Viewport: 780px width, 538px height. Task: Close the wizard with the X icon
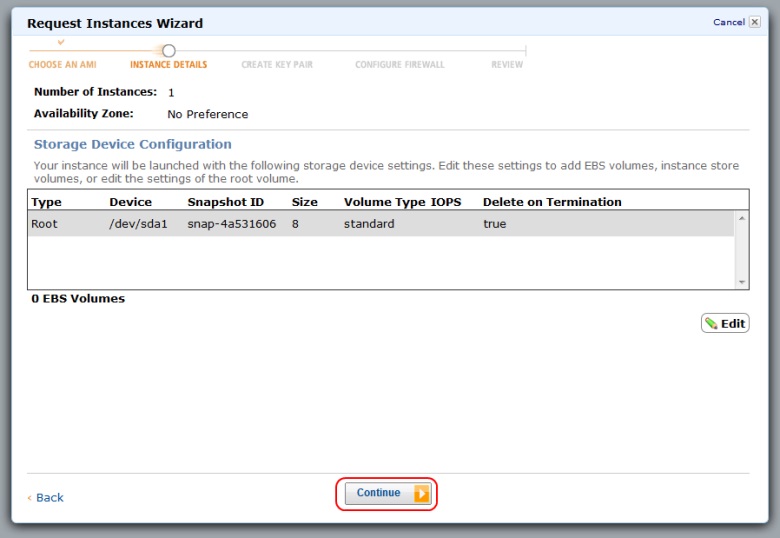[x=755, y=22]
